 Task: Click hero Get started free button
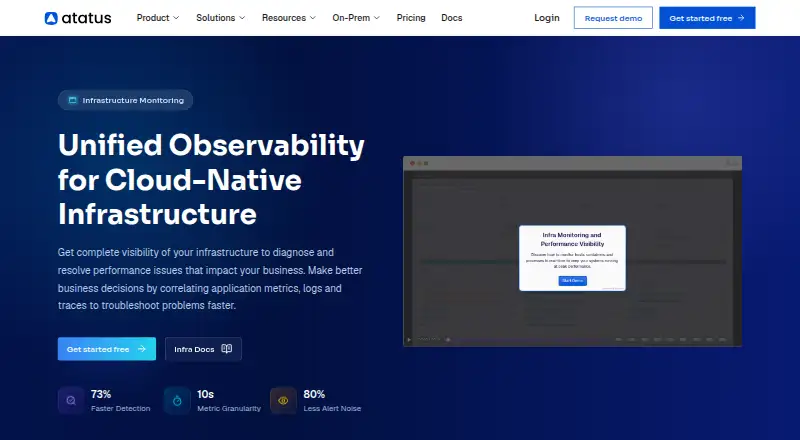coord(107,349)
